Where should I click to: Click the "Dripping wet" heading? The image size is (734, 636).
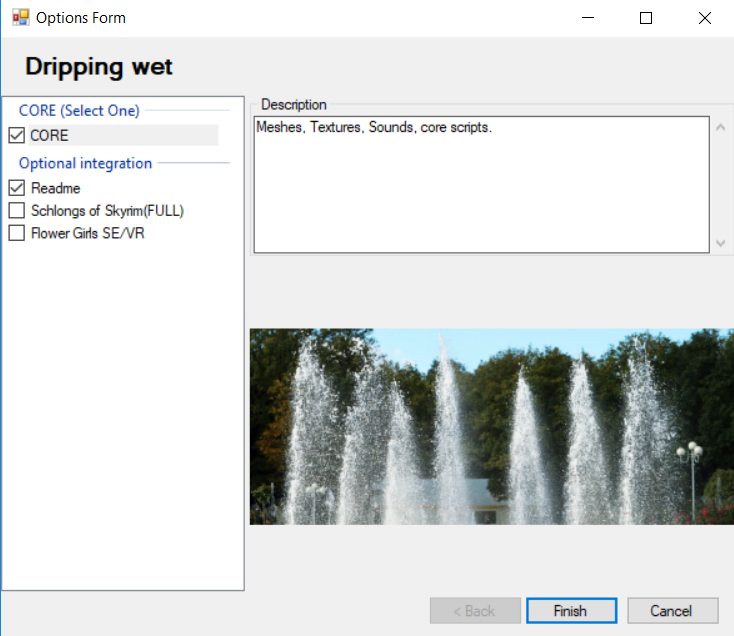(x=99, y=67)
